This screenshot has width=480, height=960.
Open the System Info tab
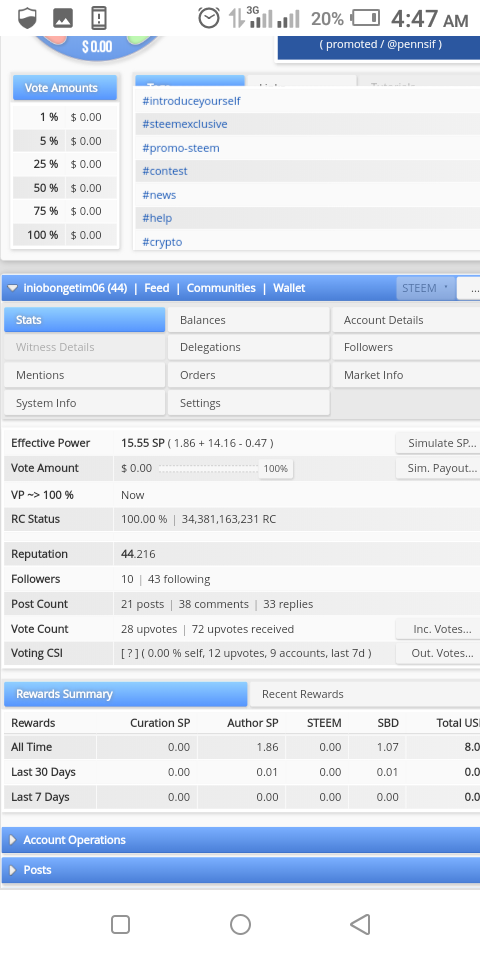pos(84,403)
